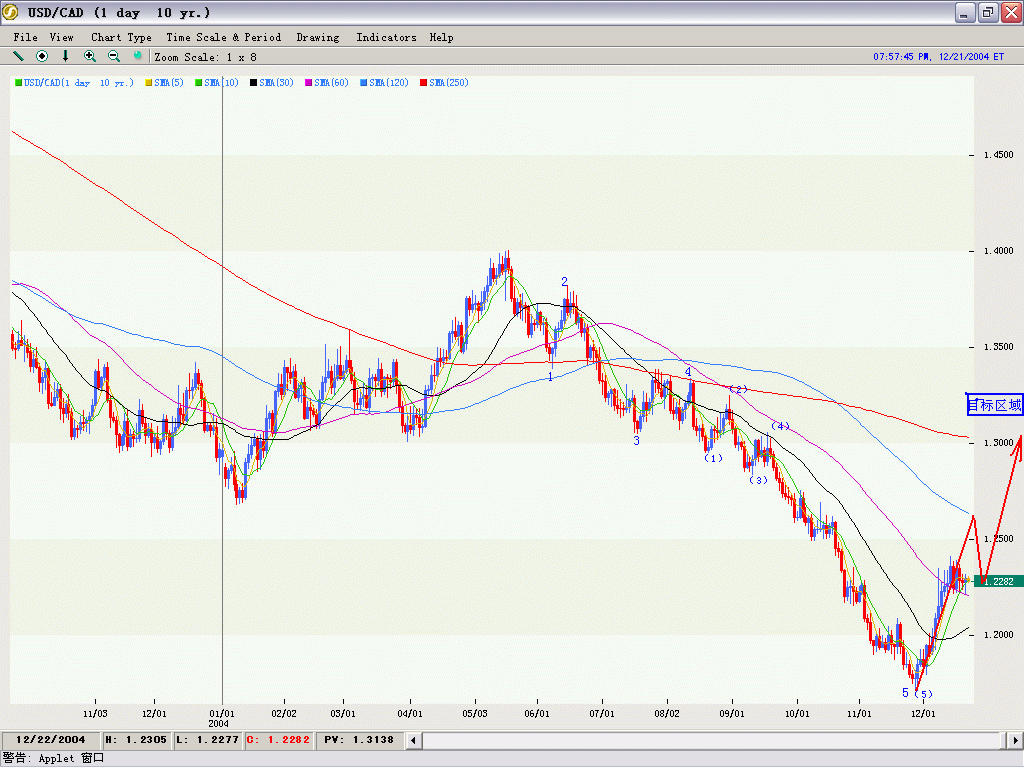Select the line drawing tool
This screenshot has height=768, width=1024.
[18, 56]
